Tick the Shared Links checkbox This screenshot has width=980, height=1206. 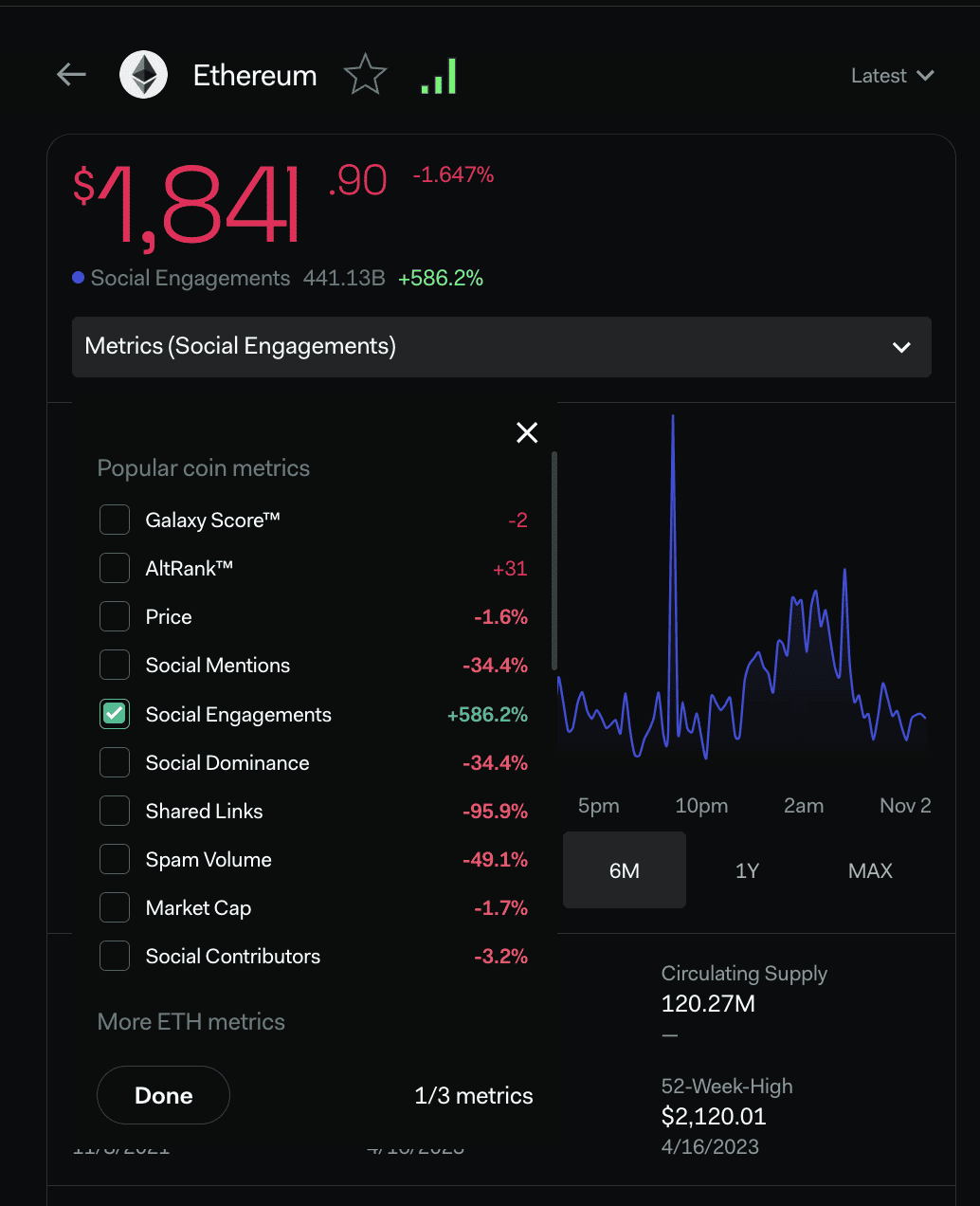115,811
